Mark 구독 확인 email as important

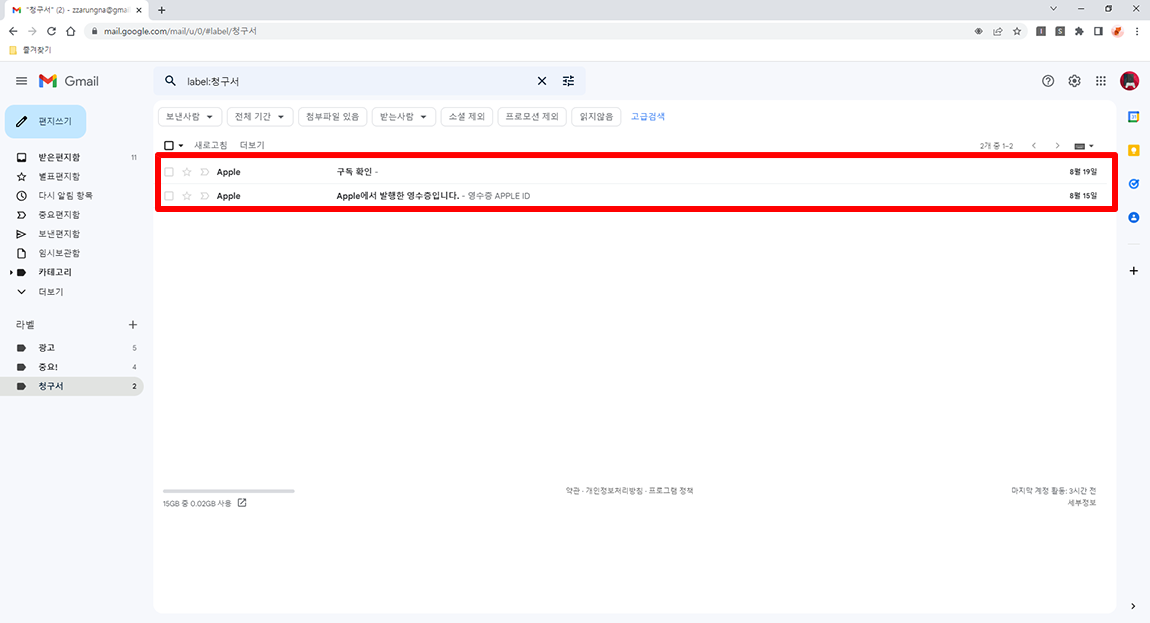pyautogui.click(x=205, y=172)
